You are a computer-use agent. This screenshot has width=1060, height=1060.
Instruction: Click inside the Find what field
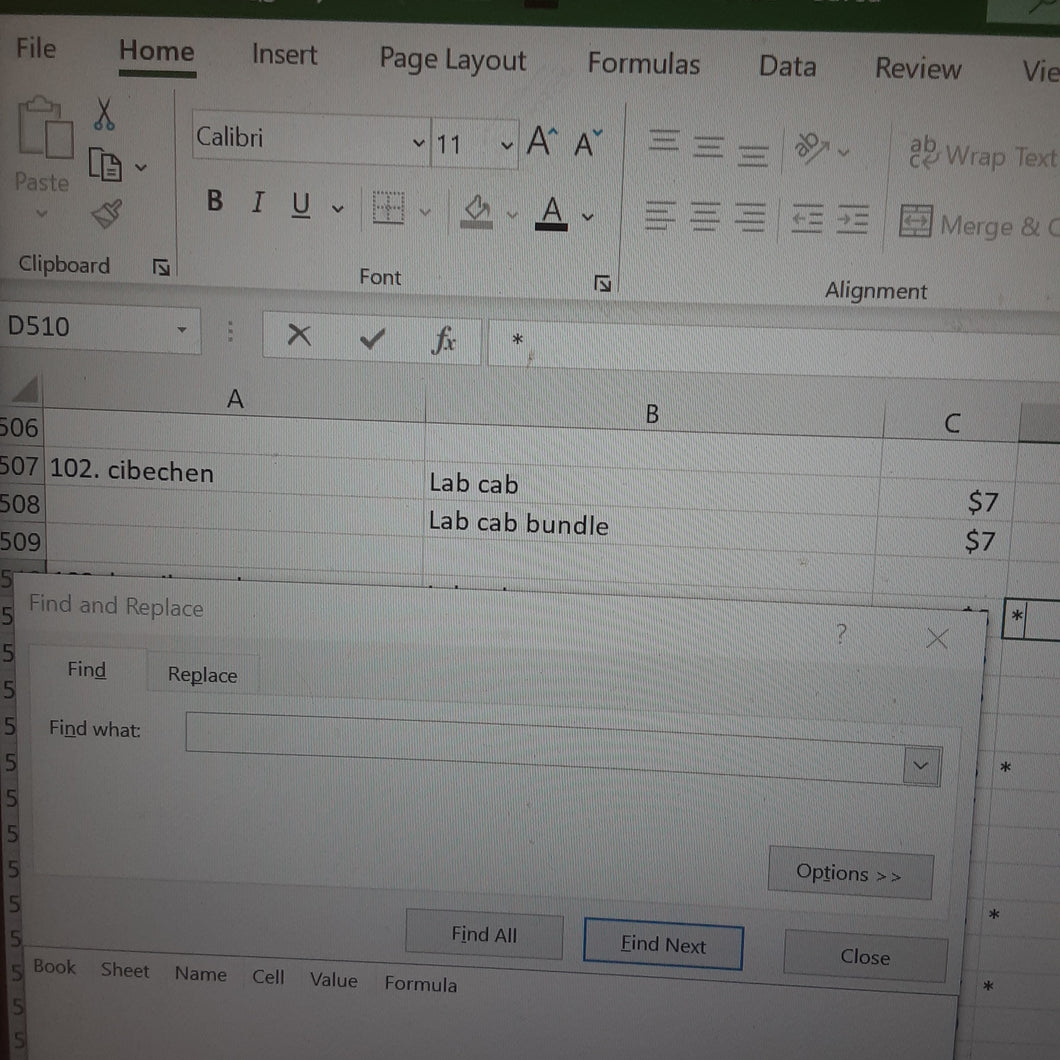pyautogui.click(x=544, y=748)
